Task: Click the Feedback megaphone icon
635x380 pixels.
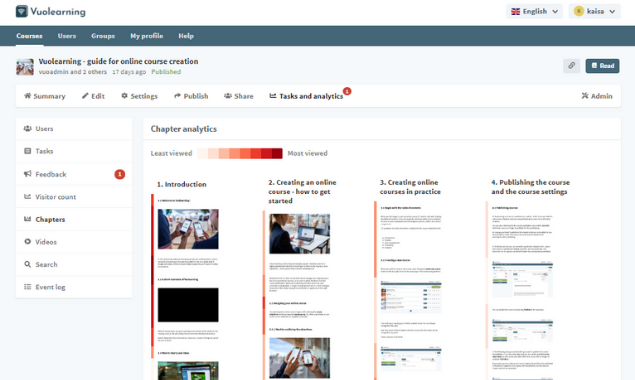Action: [x=28, y=174]
